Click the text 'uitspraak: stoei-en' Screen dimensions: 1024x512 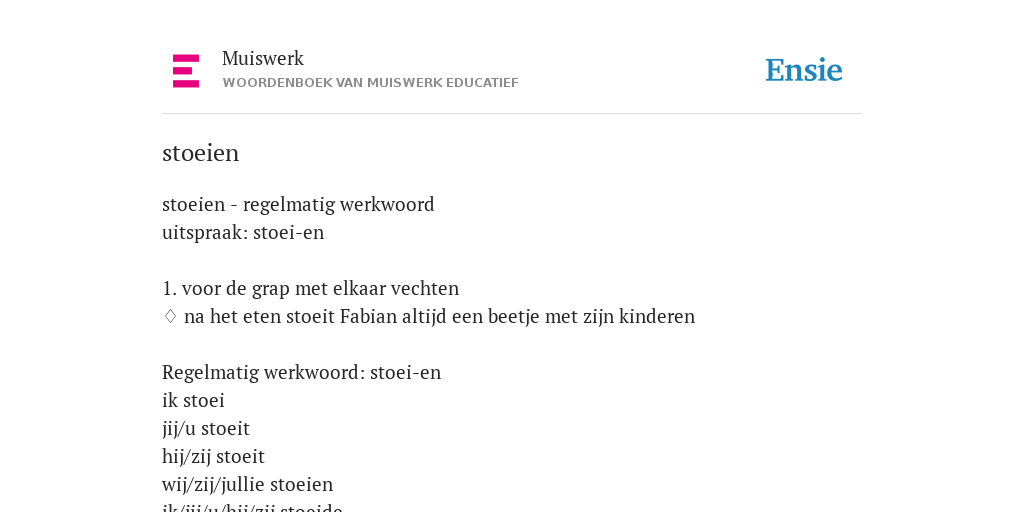click(x=243, y=233)
